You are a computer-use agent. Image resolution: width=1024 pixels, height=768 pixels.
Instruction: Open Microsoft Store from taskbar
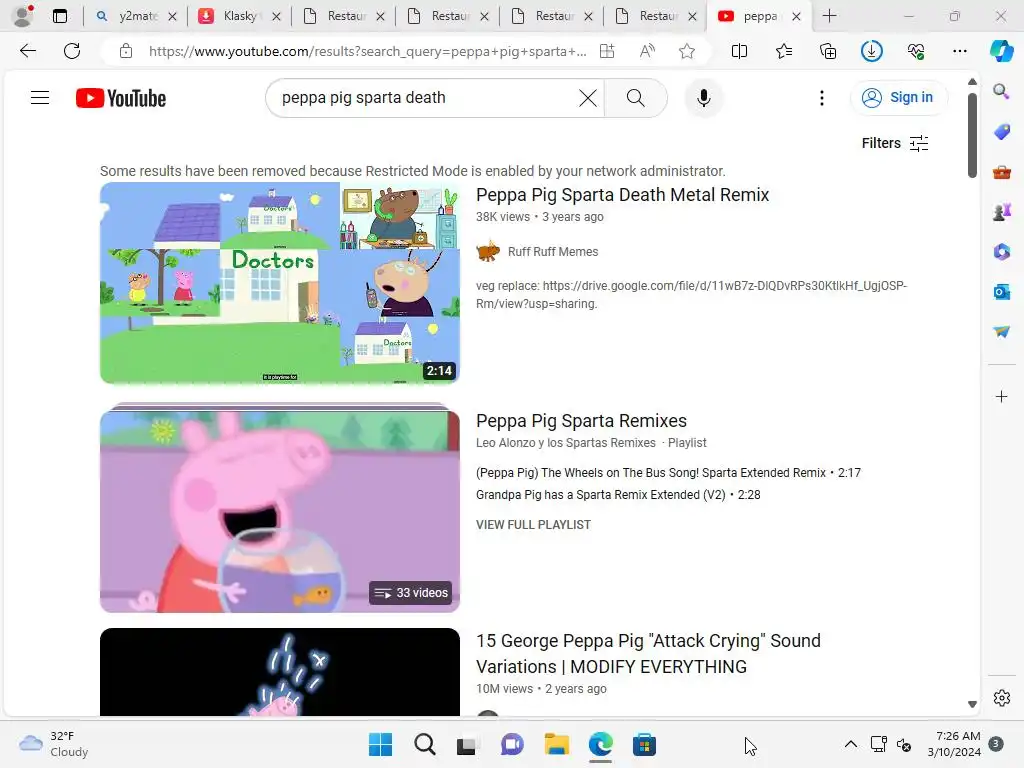(x=644, y=744)
